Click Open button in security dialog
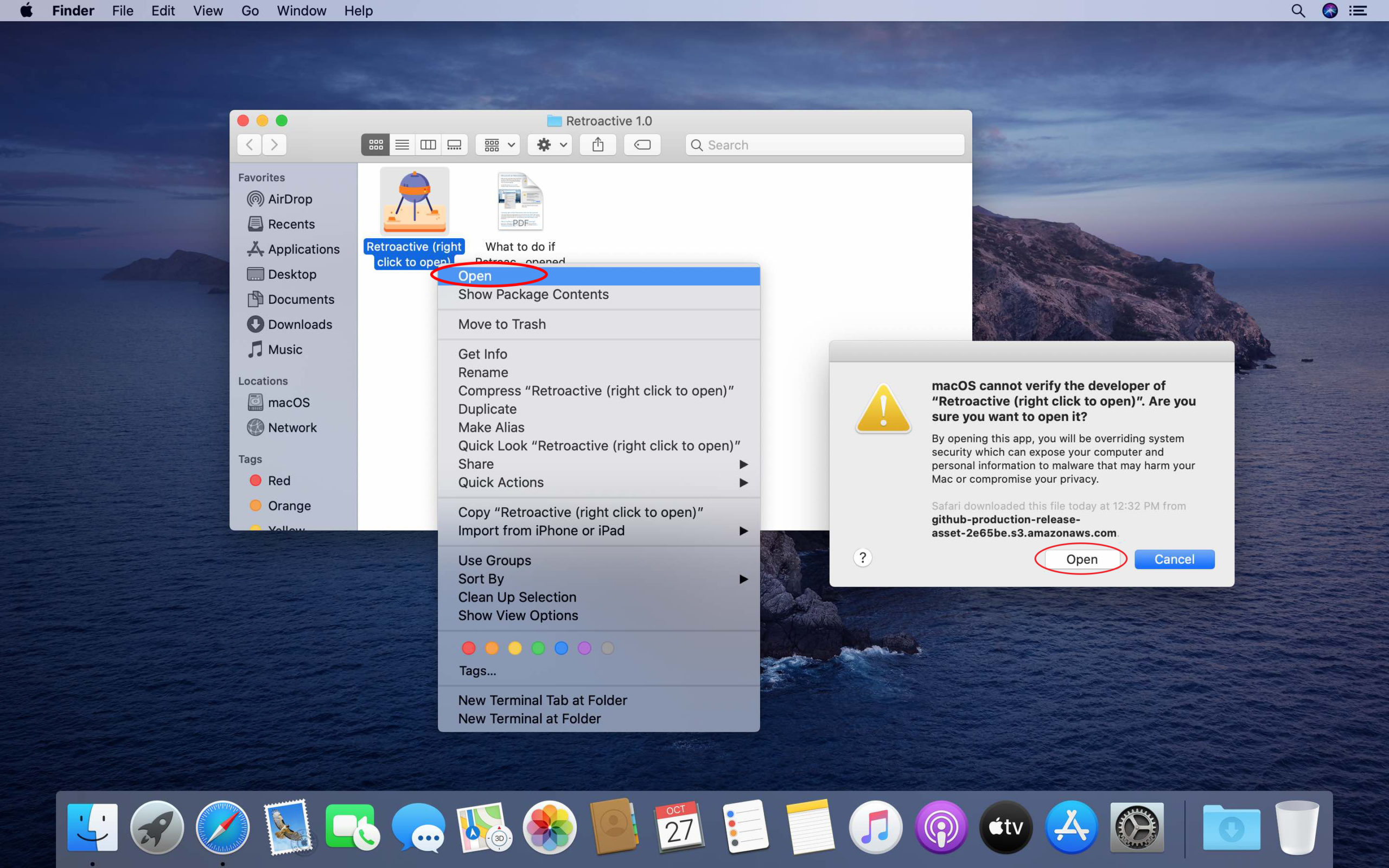Viewport: 1389px width, 868px height. point(1081,559)
